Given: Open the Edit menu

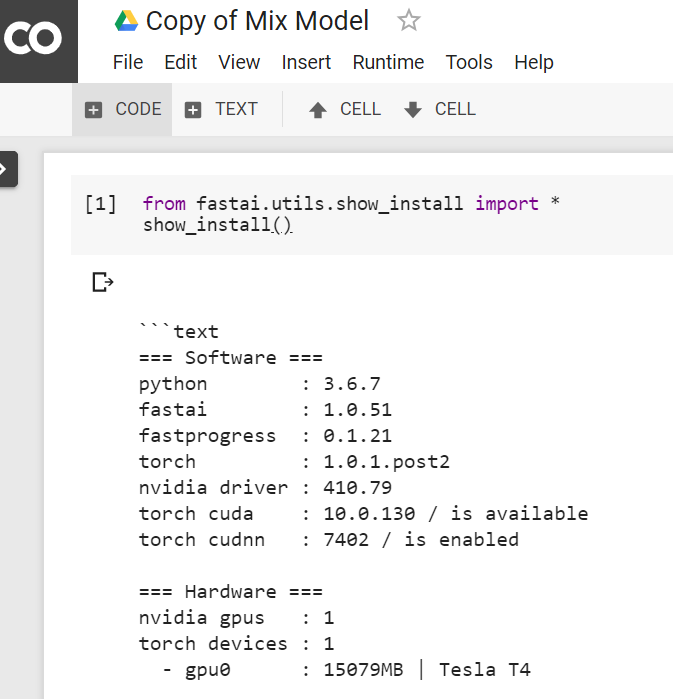Looking at the screenshot, I should [180, 62].
